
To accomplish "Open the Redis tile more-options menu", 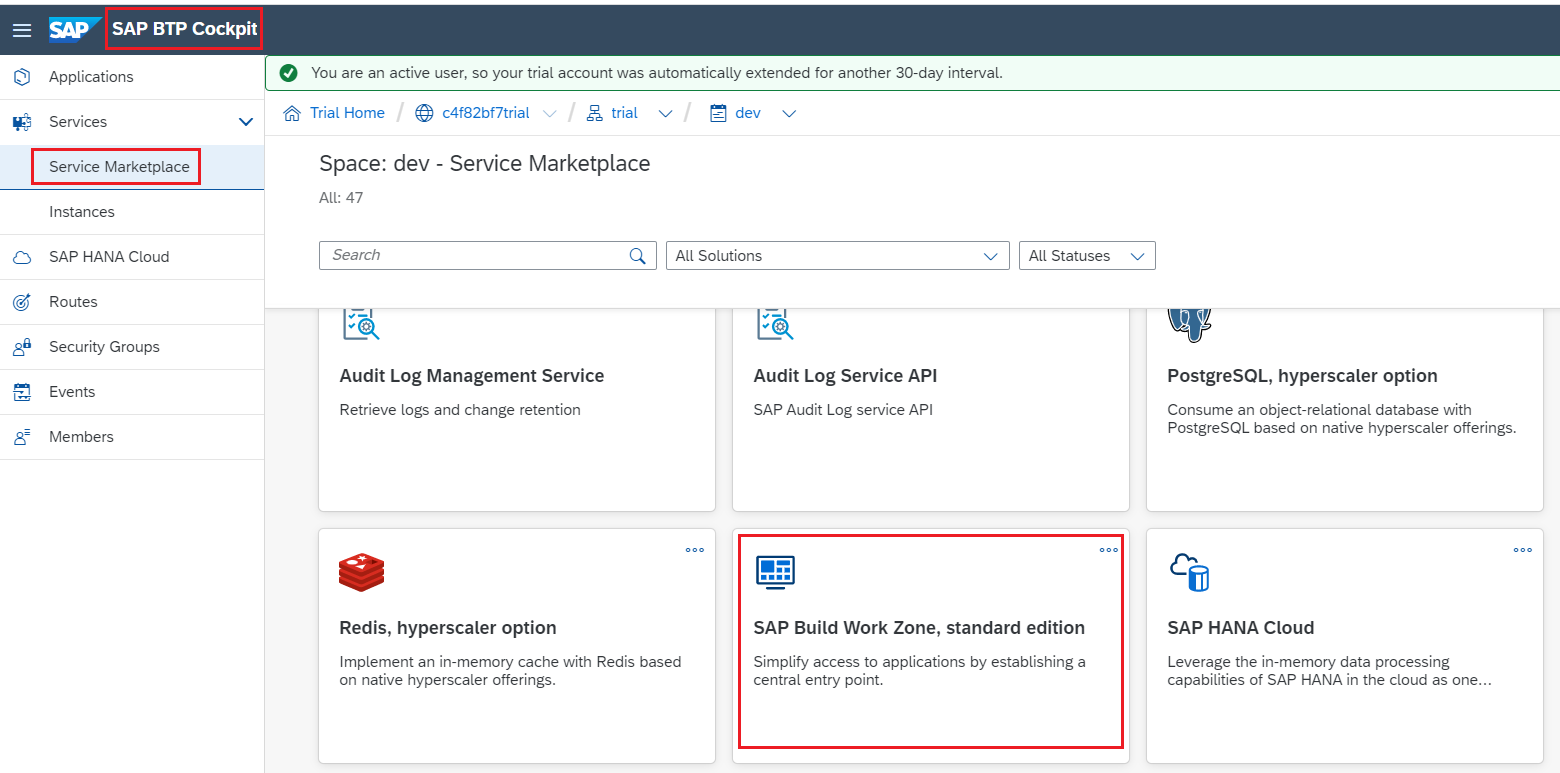I will coord(695,550).
